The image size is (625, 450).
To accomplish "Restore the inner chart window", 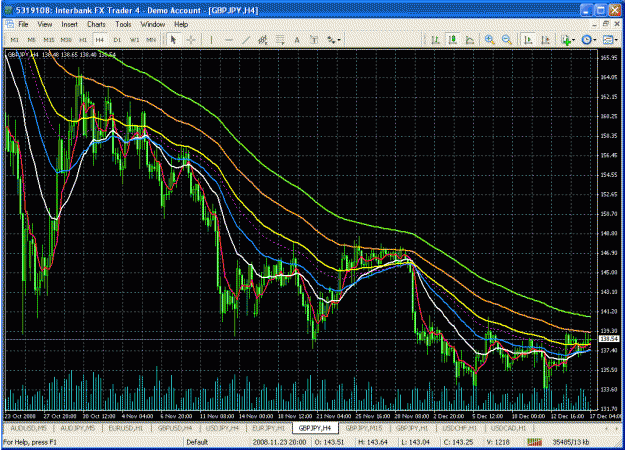I will (606, 24).
